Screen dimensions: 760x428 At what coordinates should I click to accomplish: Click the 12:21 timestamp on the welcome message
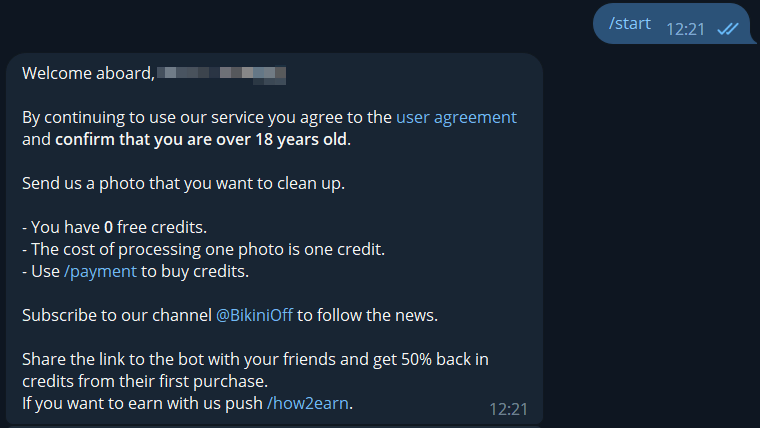pos(508,408)
